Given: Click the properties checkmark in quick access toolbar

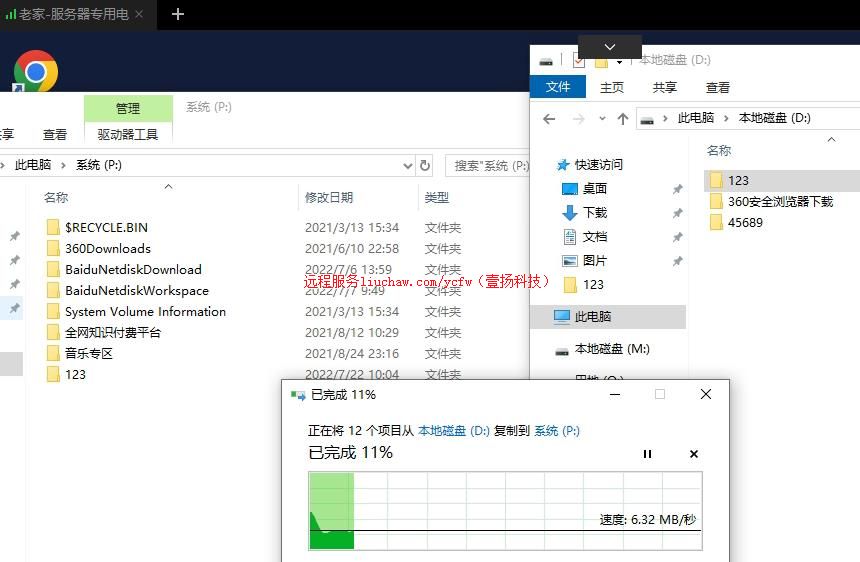Looking at the screenshot, I should (x=578, y=61).
